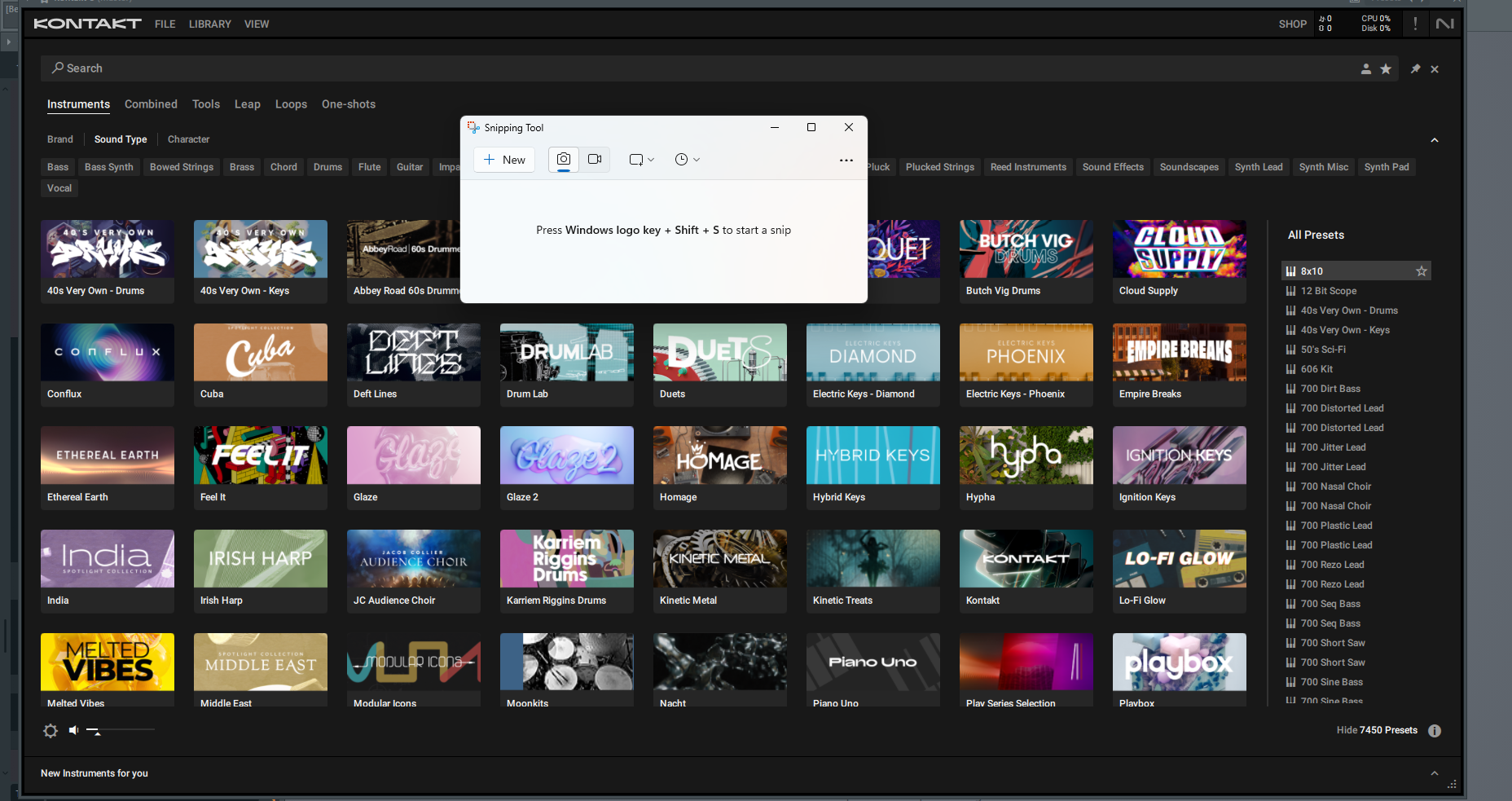This screenshot has width=1512, height=801.
Task: Toggle the Bass sound type tag
Action: pyautogui.click(x=58, y=167)
